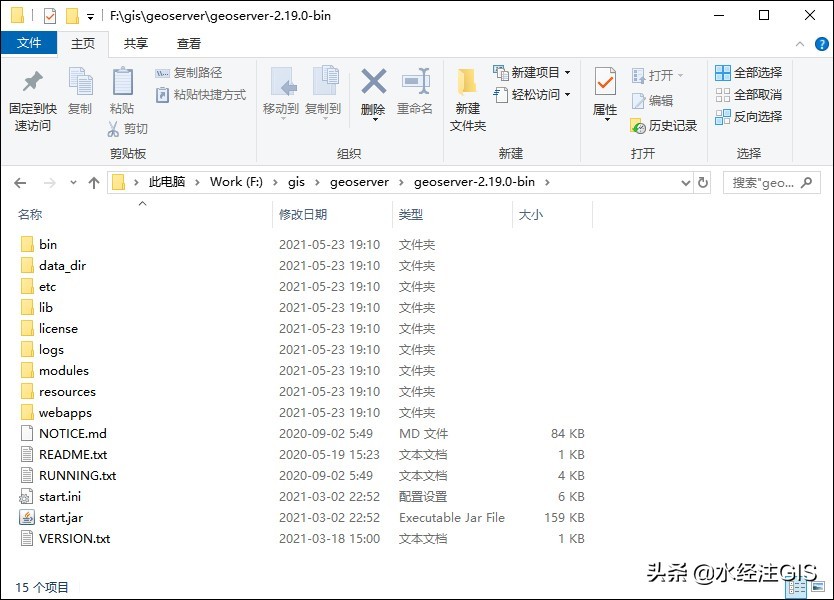
Task: Expand the address bar history dropdown
Action: (686, 183)
